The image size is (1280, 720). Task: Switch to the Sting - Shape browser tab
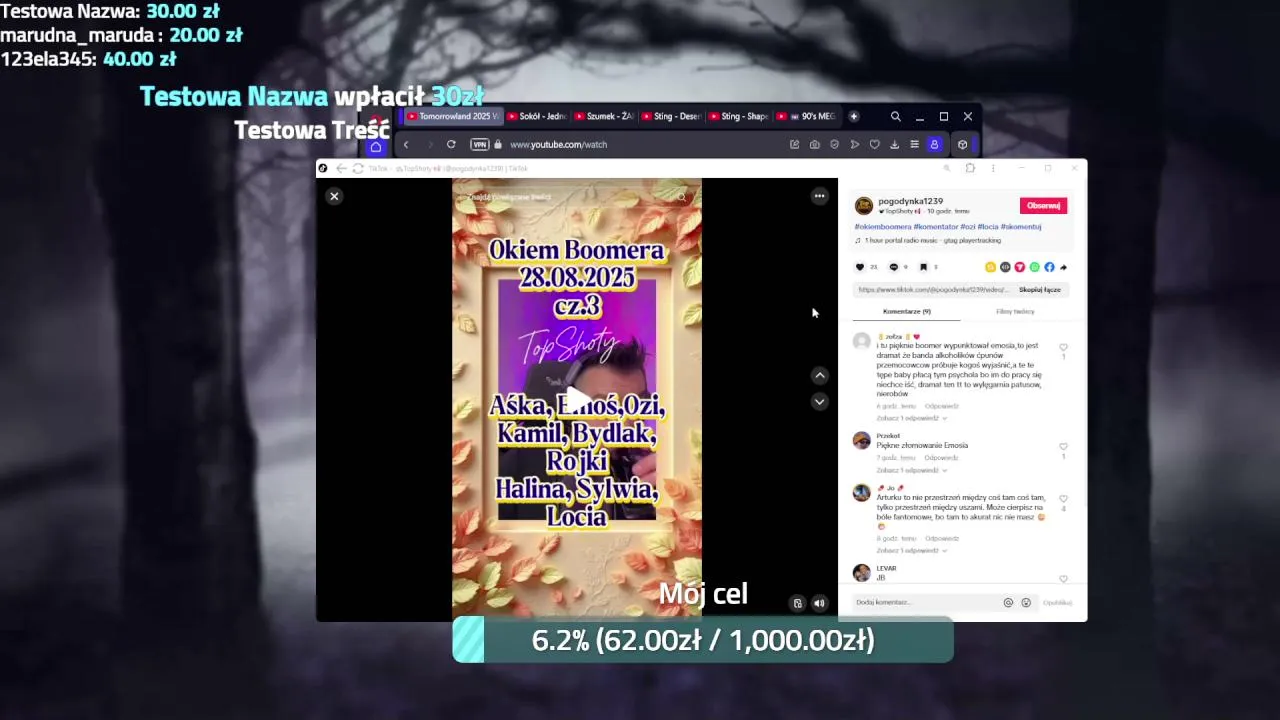tap(738, 117)
